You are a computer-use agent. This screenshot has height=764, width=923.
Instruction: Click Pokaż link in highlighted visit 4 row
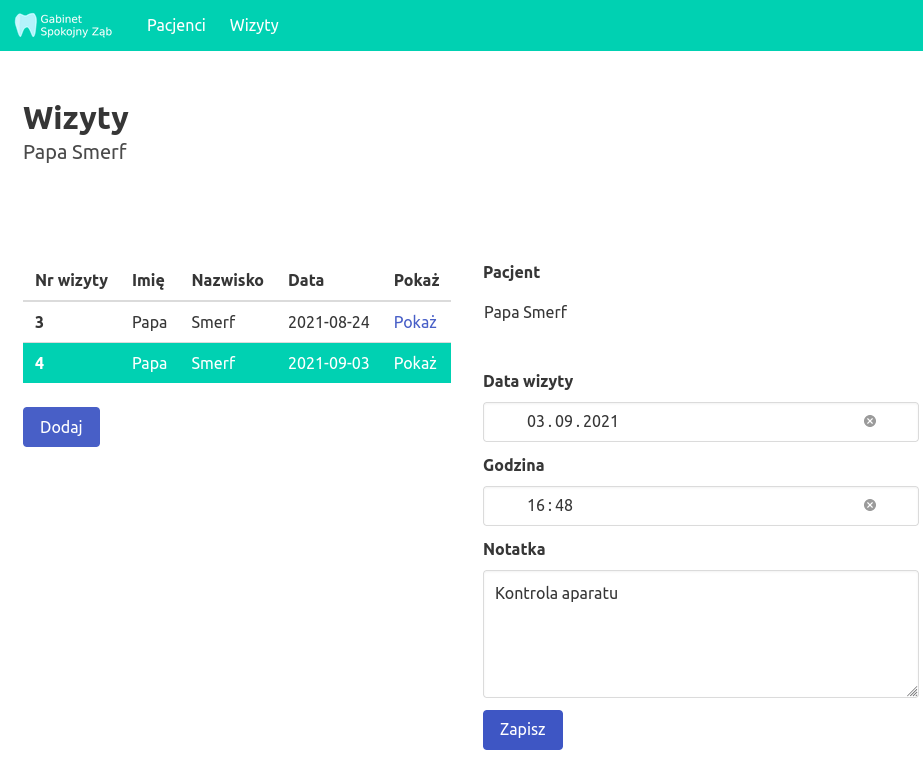[415, 363]
